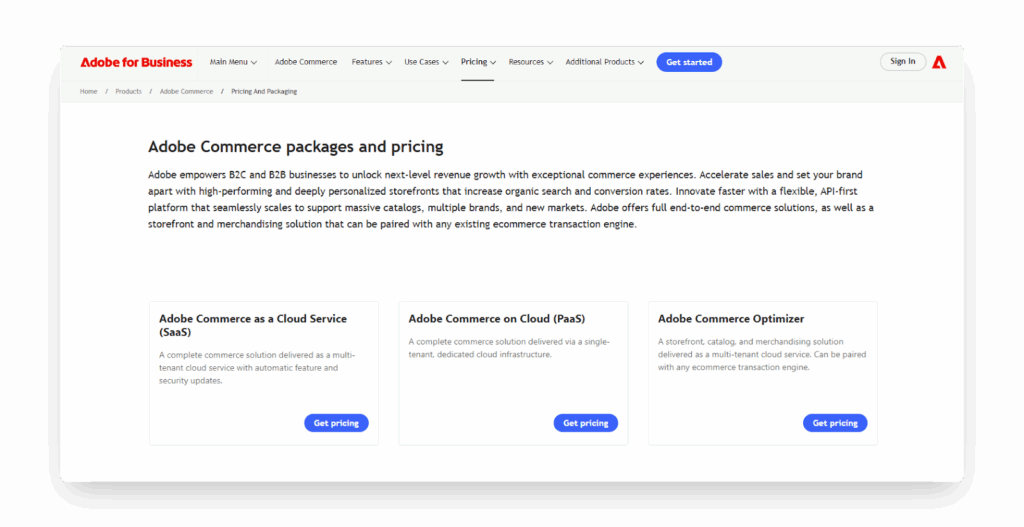1024x527 pixels.
Task: Click the Adobe Commerce on Cloud (PaaS) heading
Action: (x=497, y=319)
